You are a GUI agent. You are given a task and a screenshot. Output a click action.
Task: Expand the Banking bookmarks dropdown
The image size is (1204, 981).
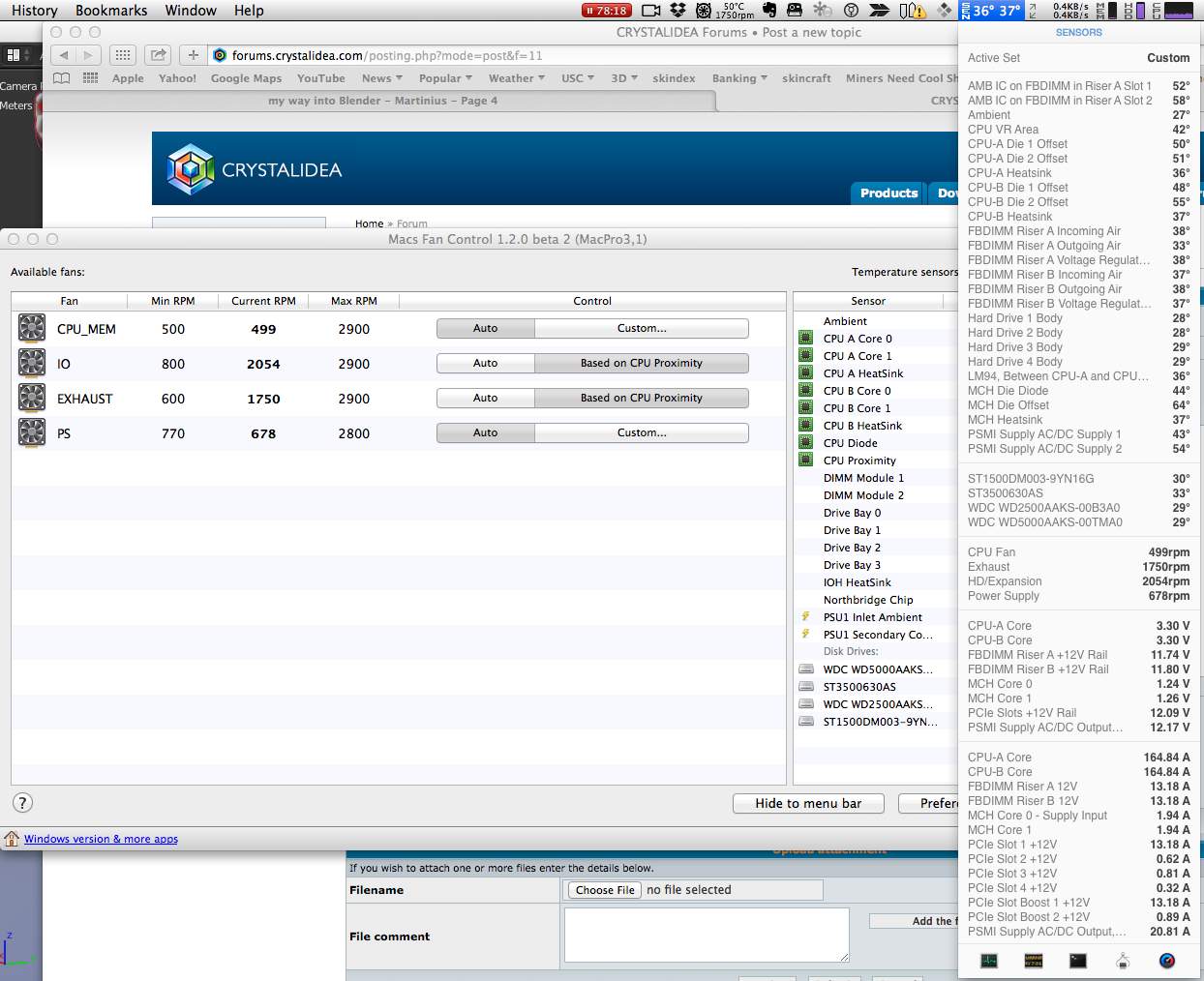click(739, 78)
